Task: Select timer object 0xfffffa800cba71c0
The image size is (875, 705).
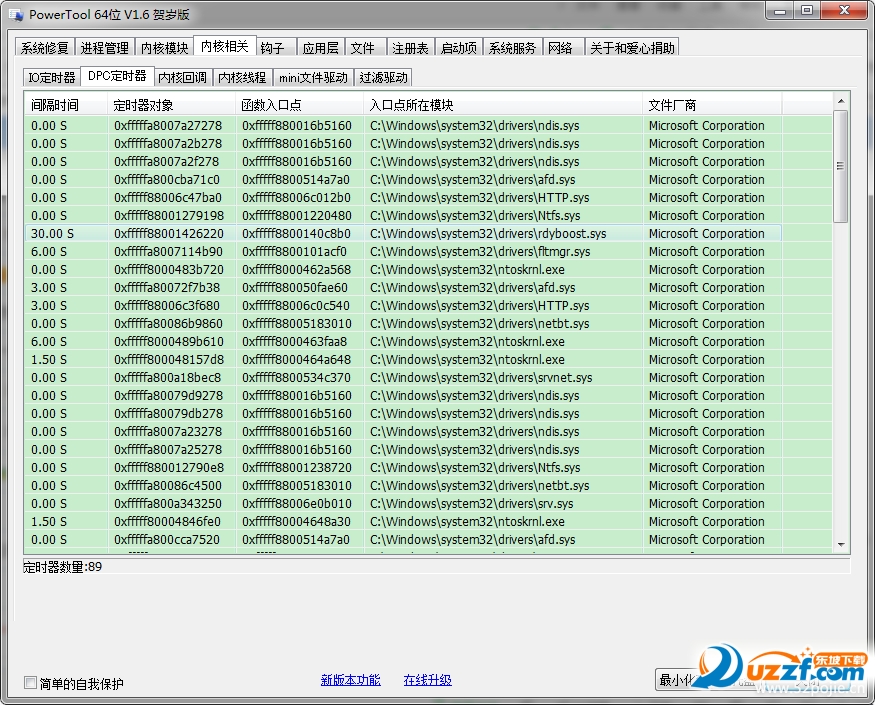Action: tap(166, 180)
